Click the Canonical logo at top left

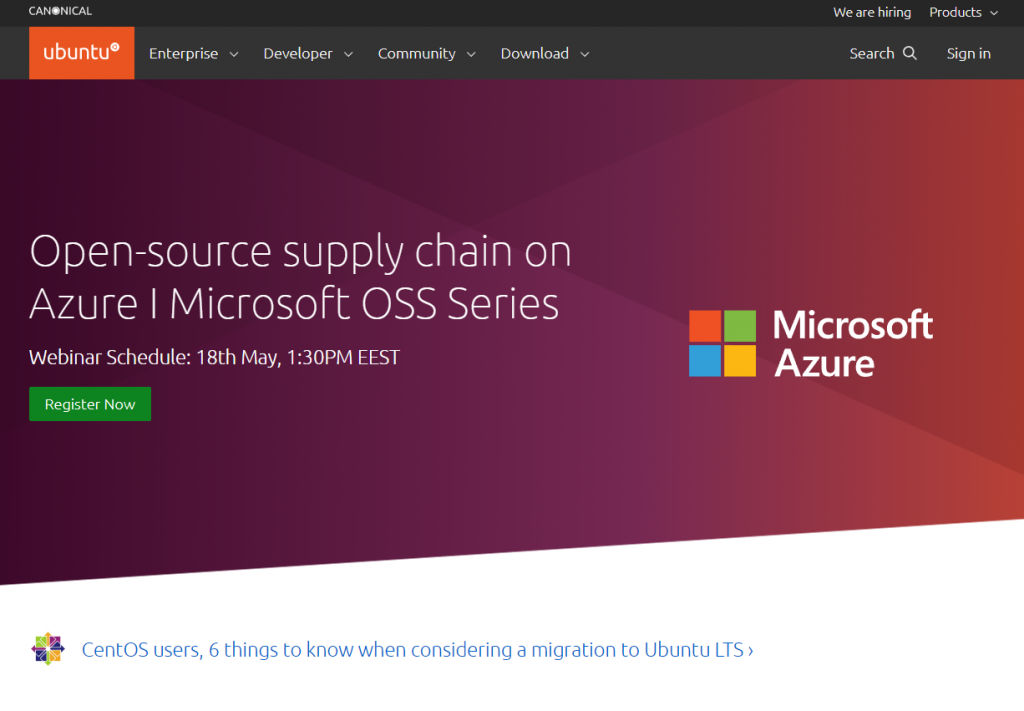[60, 11]
